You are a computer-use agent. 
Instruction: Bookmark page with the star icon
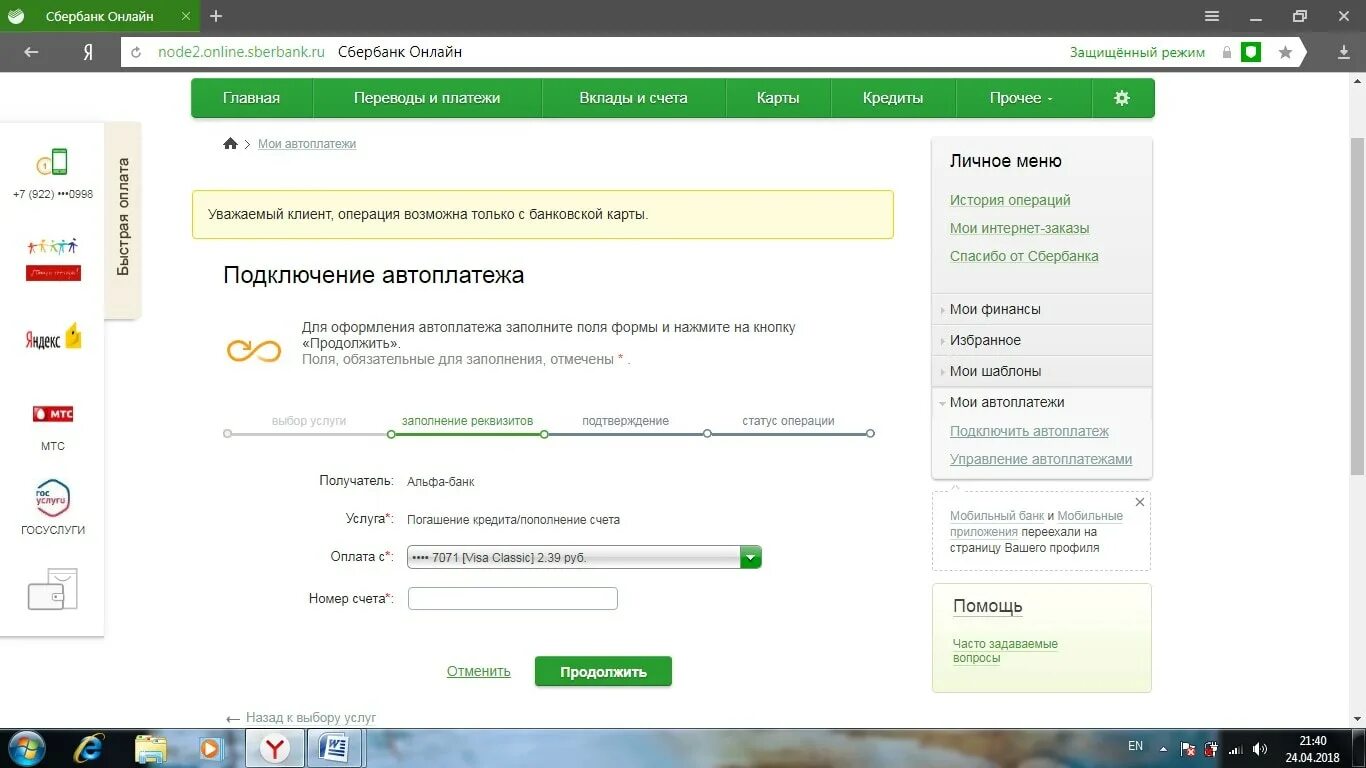click(x=1285, y=52)
